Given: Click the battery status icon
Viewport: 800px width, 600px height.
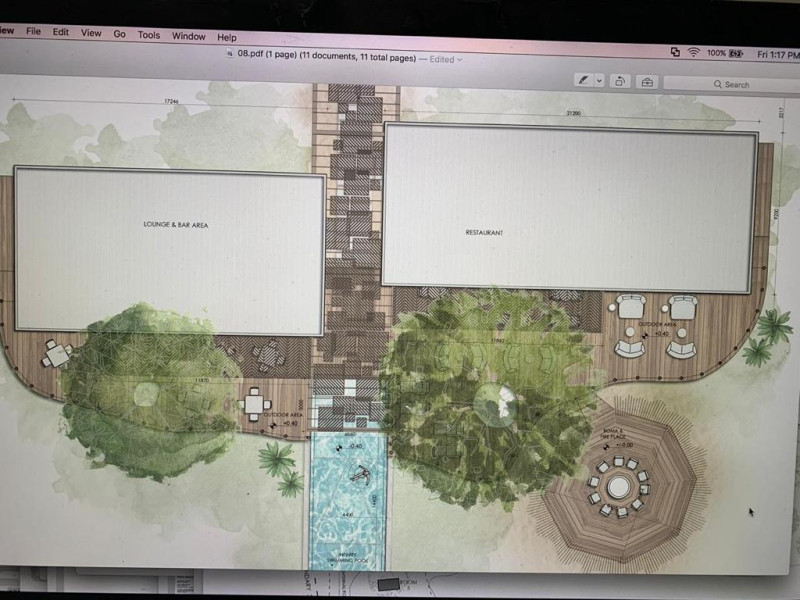Looking at the screenshot, I should pos(737,53).
